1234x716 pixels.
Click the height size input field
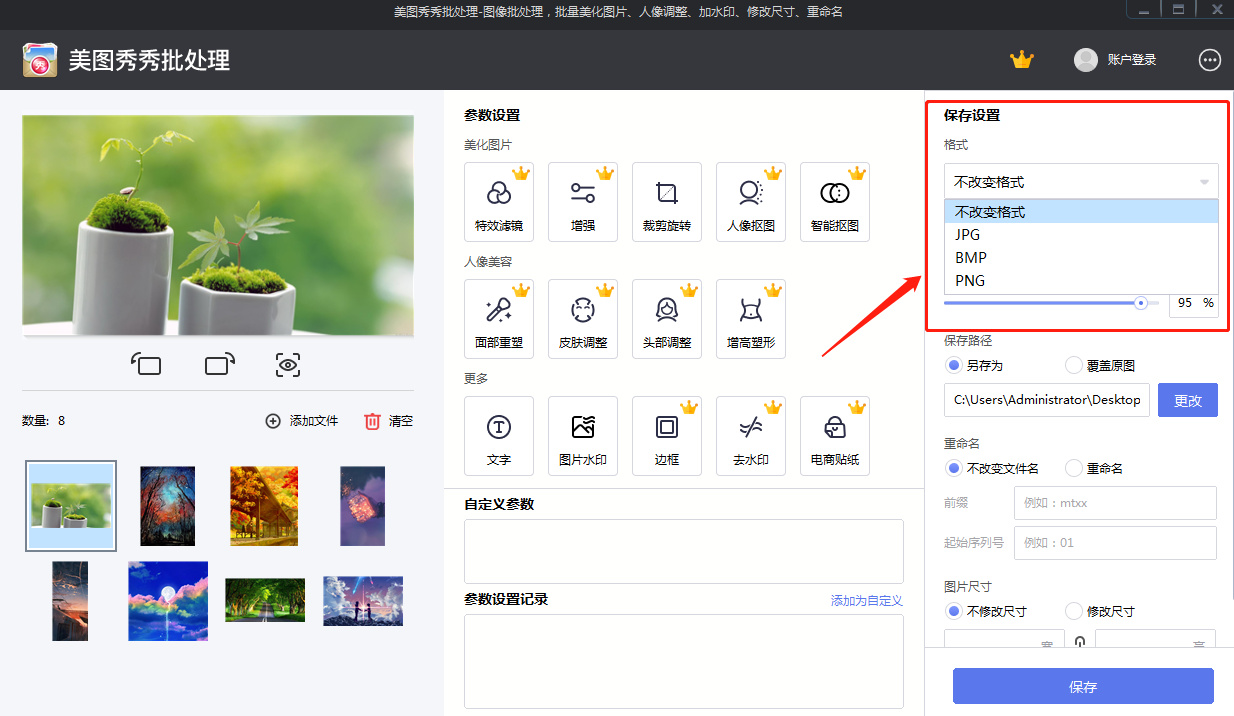1156,640
